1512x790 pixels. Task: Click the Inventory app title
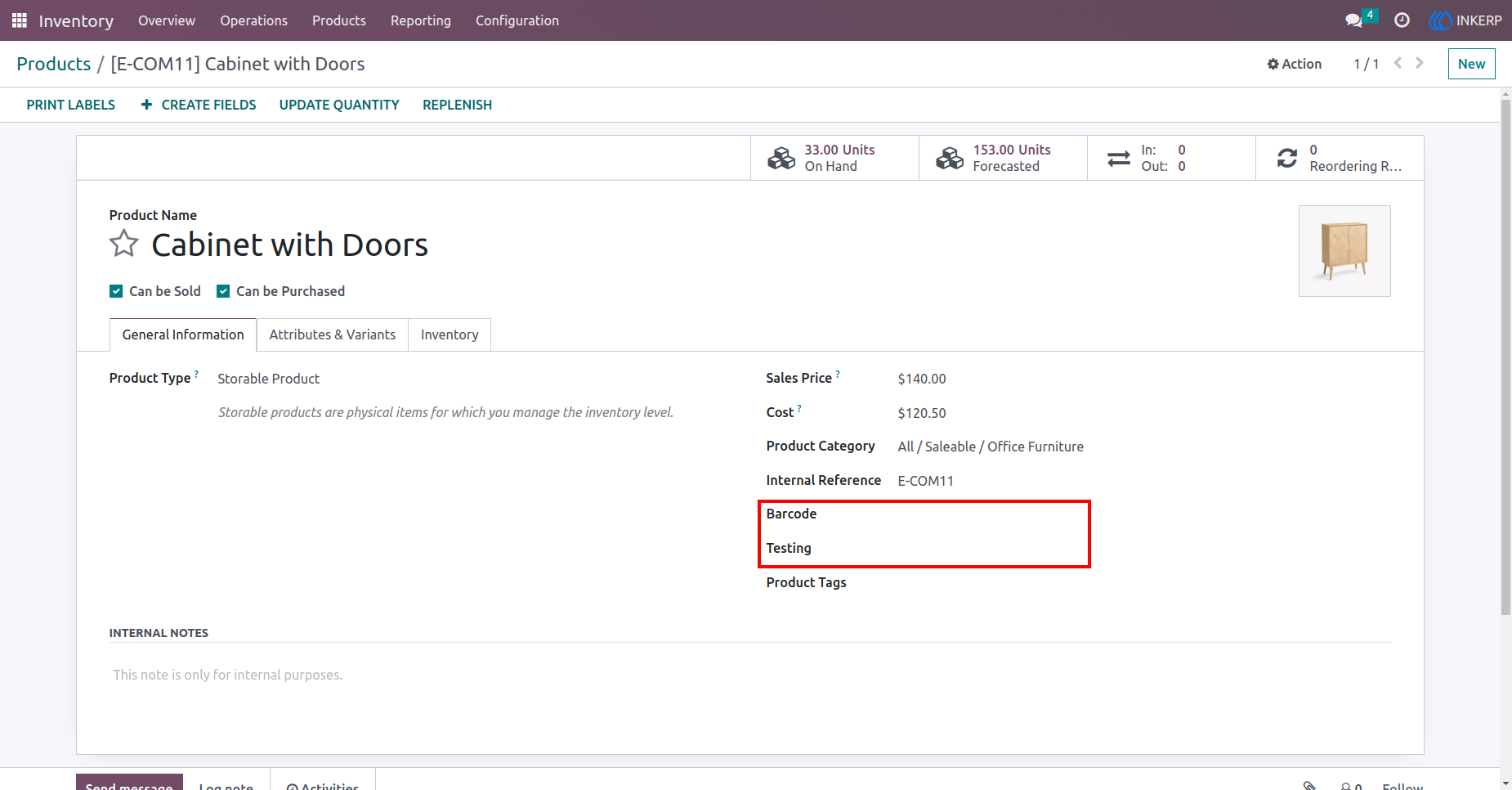click(76, 20)
